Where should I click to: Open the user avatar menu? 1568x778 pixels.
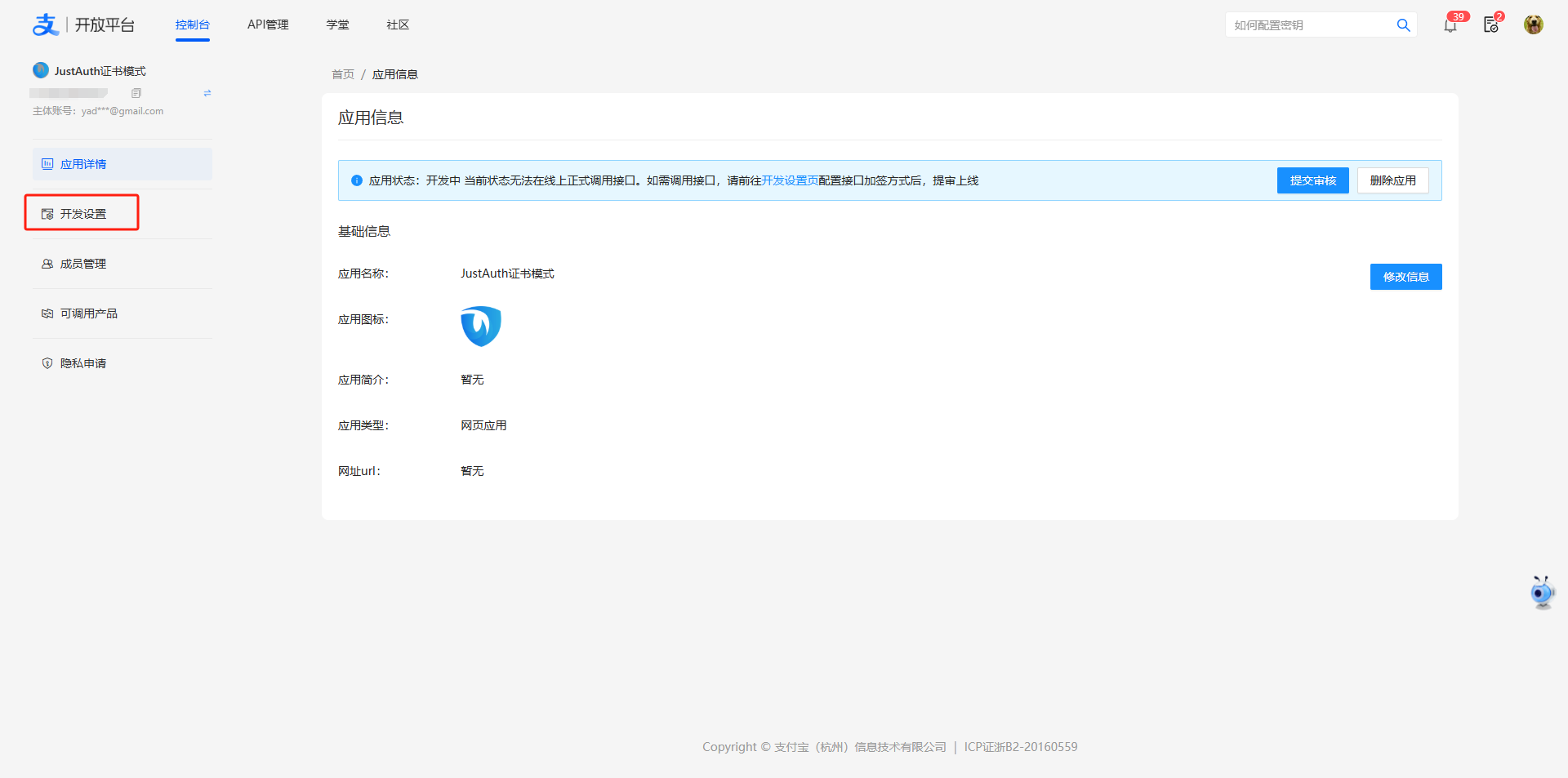[1534, 24]
